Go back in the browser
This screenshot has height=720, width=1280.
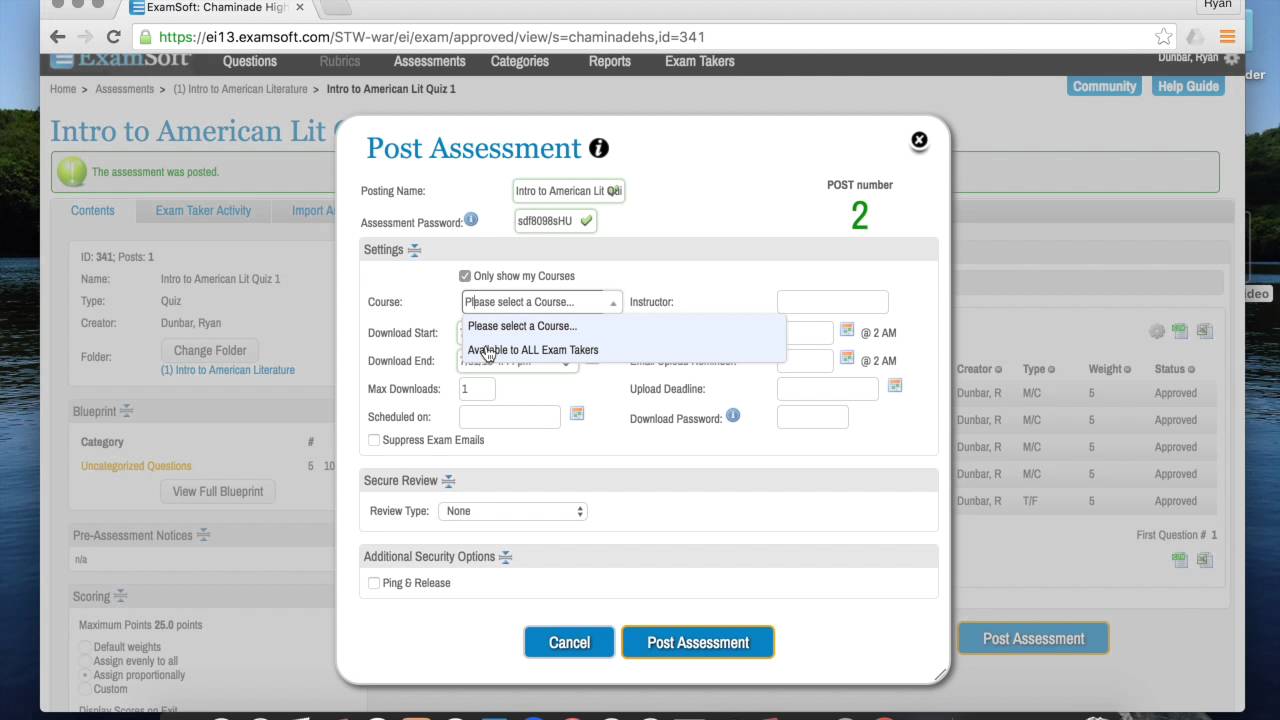click(58, 37)
